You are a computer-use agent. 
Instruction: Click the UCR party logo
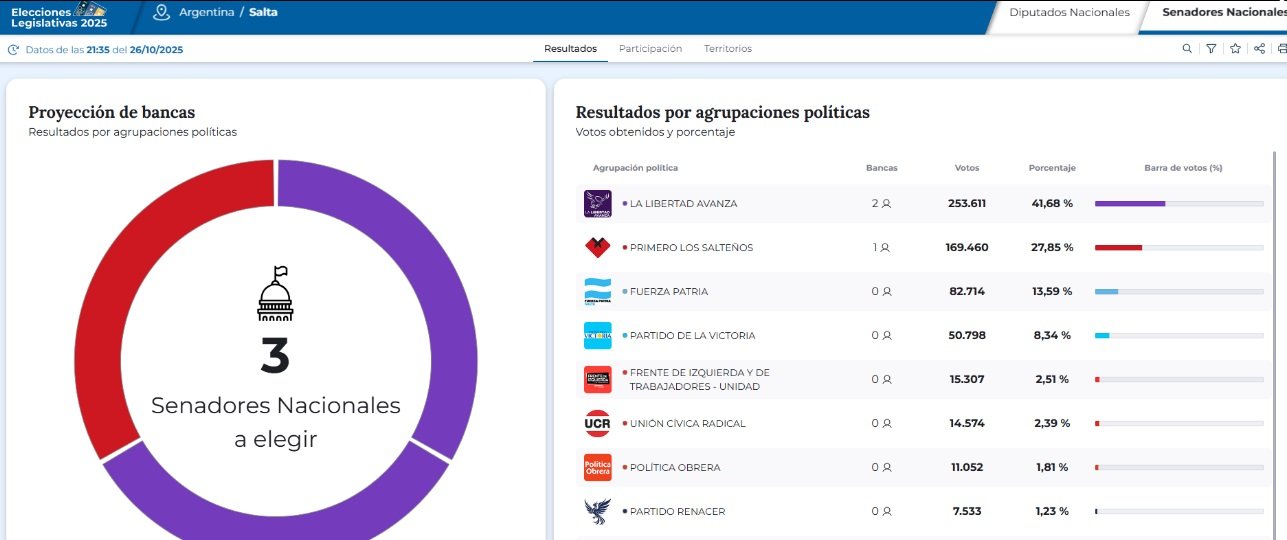(597, 423)
